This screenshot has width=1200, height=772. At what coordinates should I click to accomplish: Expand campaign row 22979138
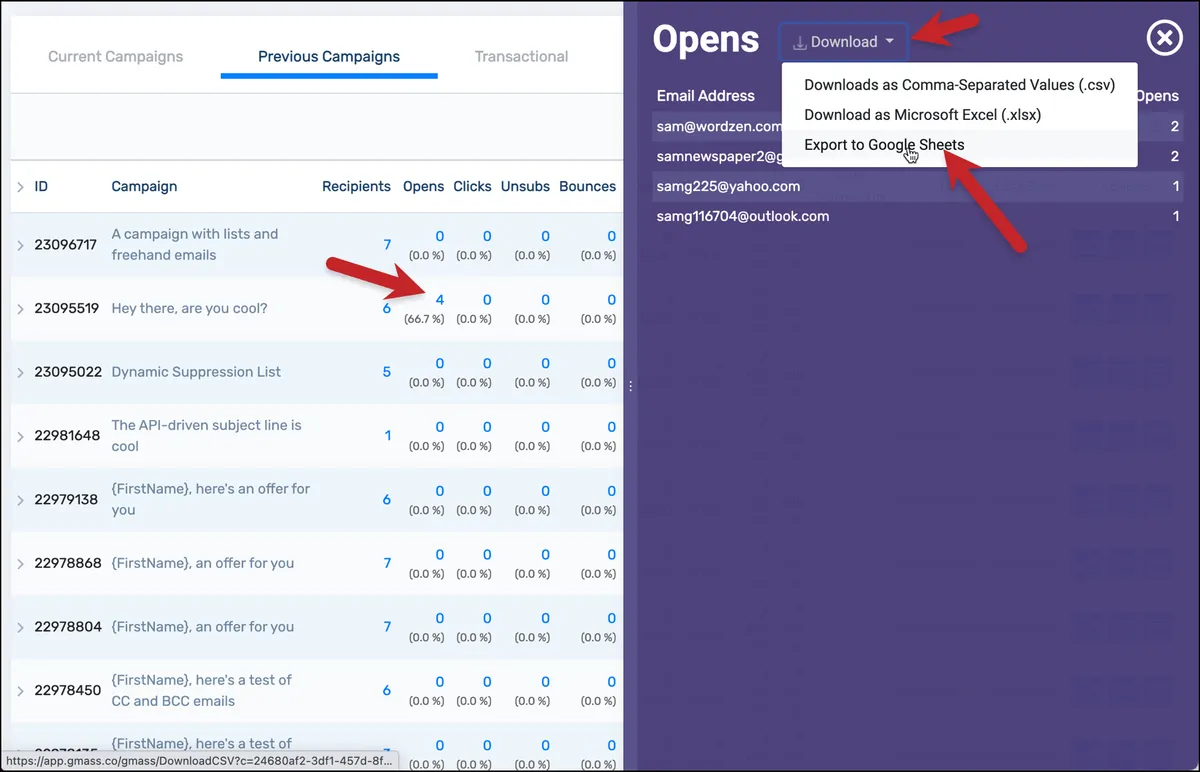(x=20, y=500)
